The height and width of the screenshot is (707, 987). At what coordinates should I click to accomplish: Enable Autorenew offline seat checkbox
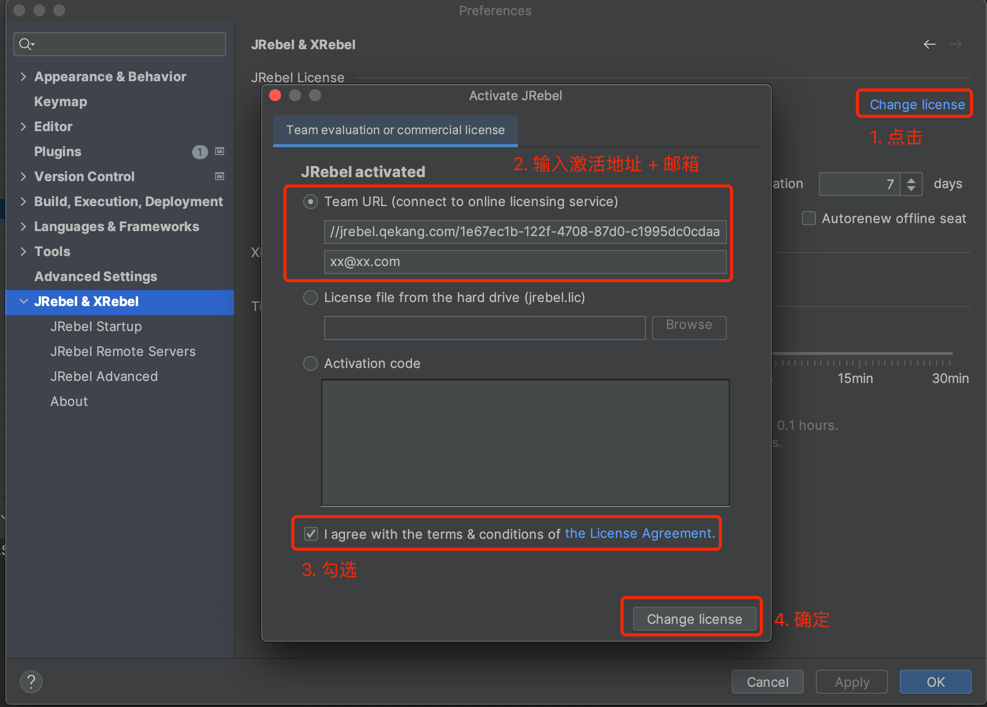pyautogui.click(x=809, y=218)
